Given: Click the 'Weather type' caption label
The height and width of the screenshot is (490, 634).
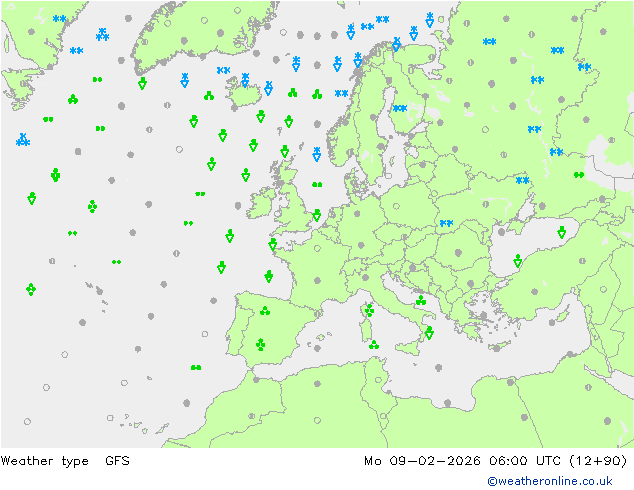Looking at the screenshot, I should (44, 461).
